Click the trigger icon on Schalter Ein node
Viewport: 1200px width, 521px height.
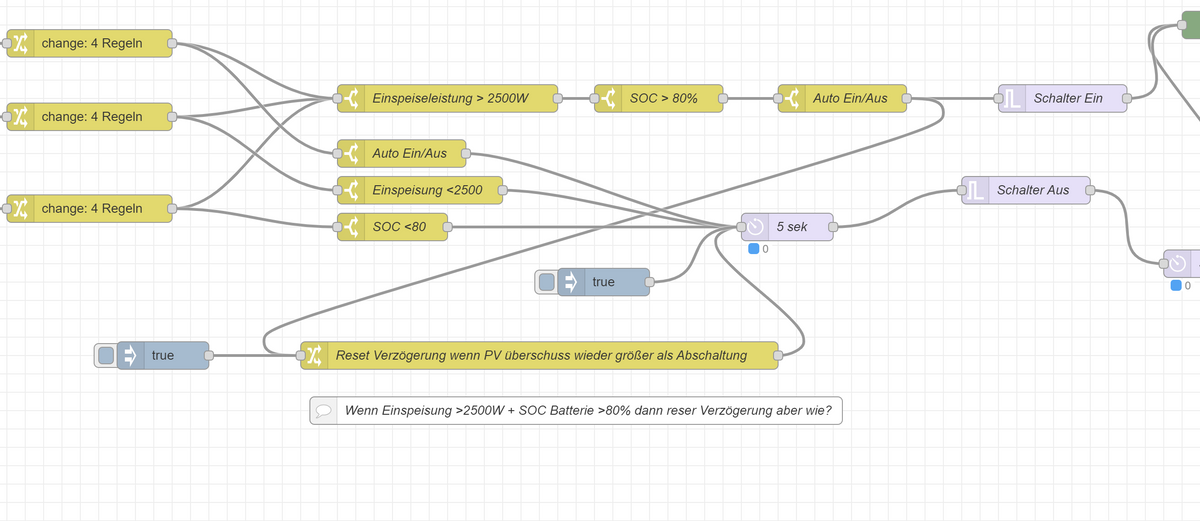(x=1013, y=99)
